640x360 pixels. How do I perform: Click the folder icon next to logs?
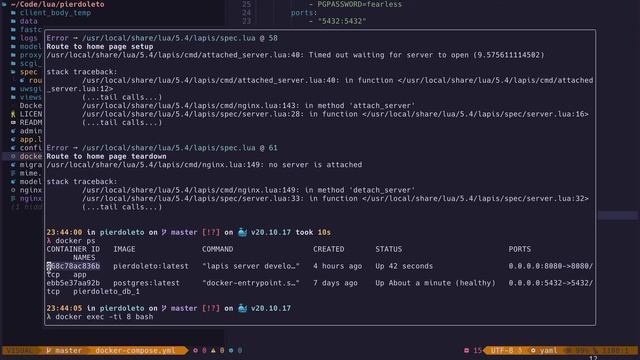click(x=13, y=38)
